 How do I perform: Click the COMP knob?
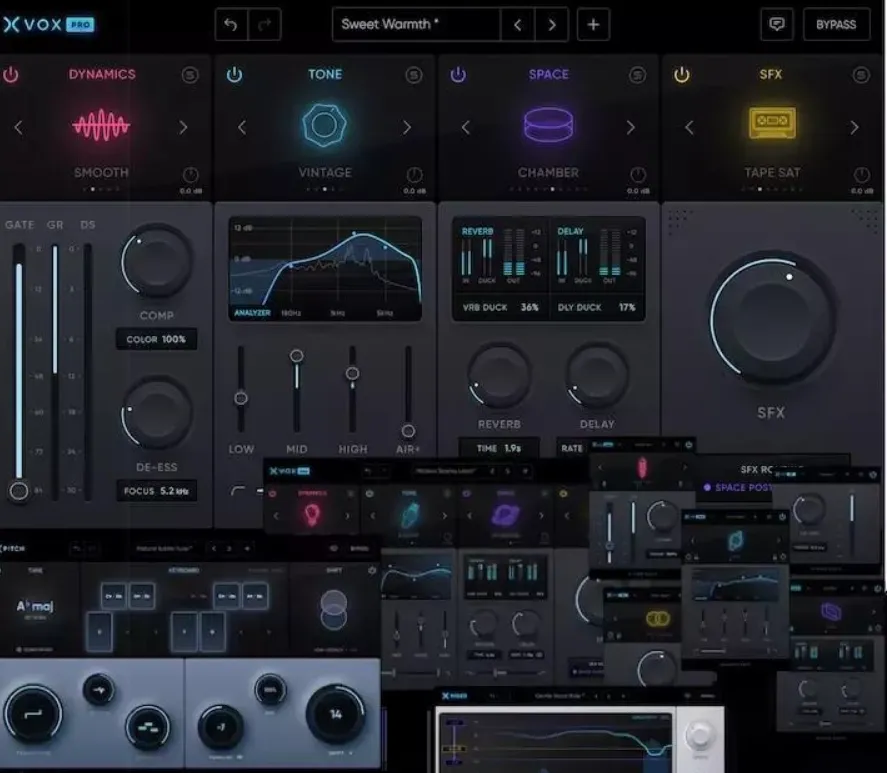click(x=157, y=261)
